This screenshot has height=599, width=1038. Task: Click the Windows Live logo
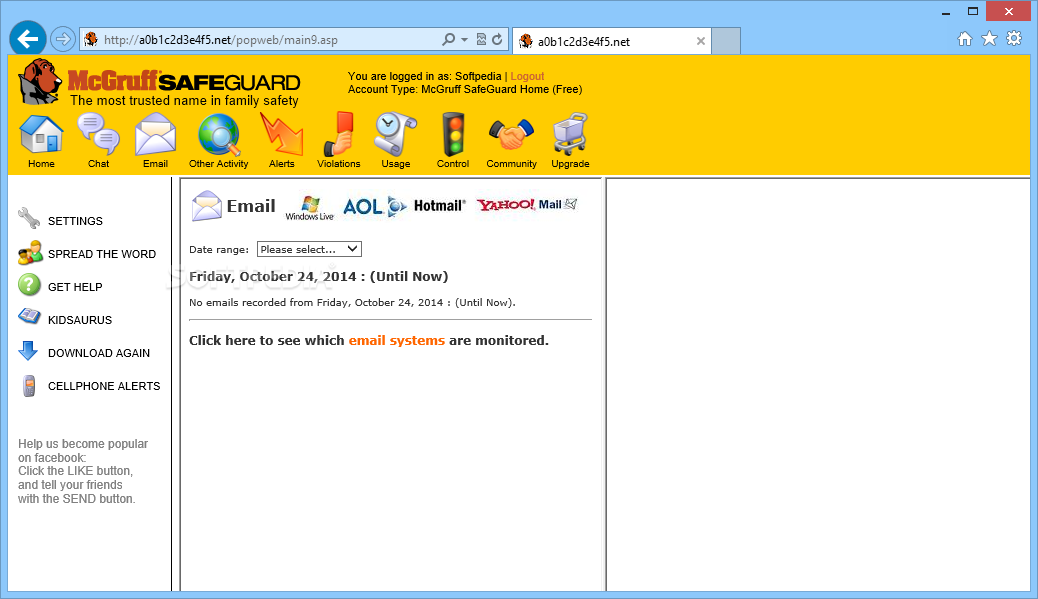(310, 208)
